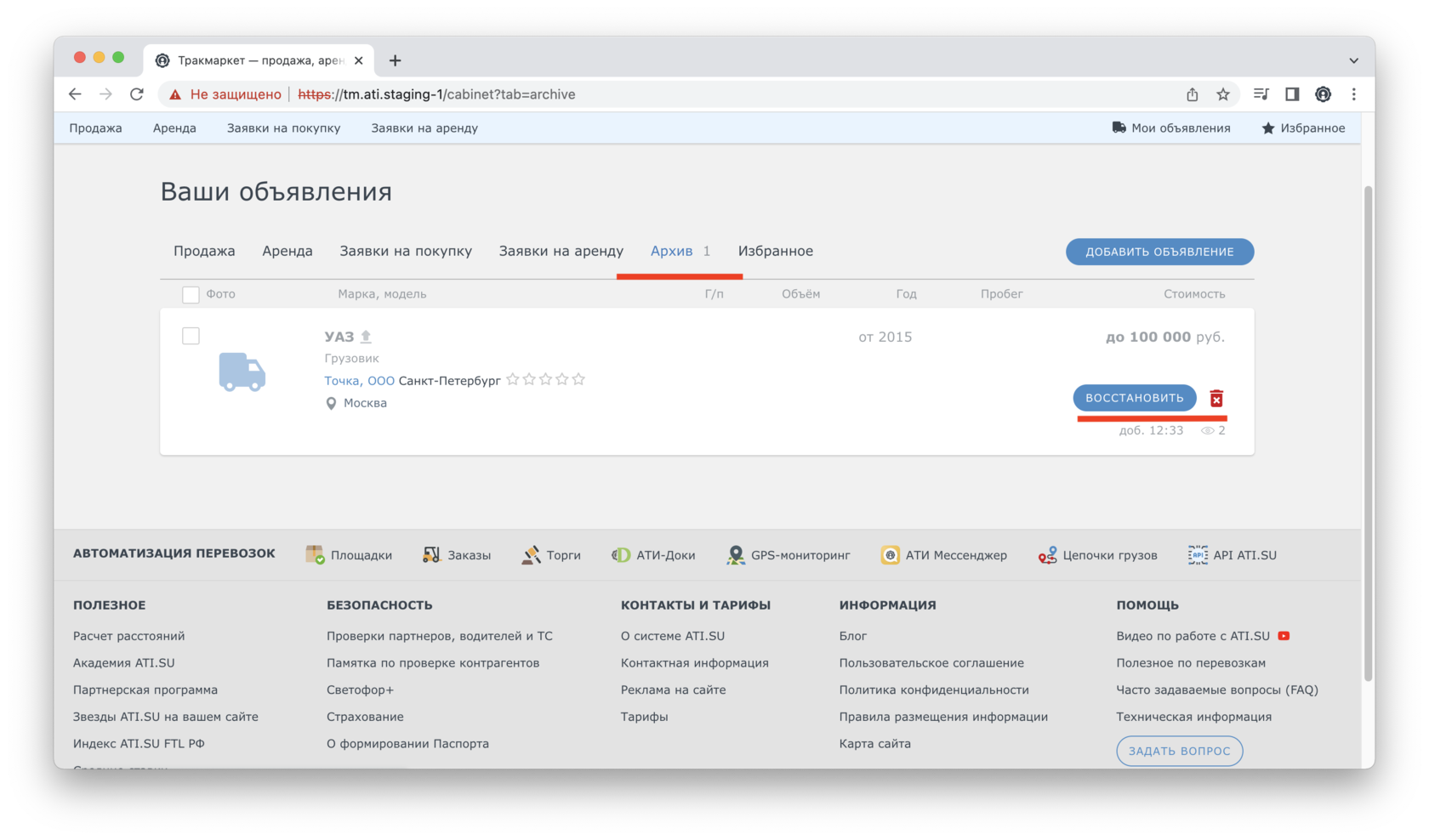Open Торги footer icon link
Viewport: 1429px width, 840px height.
tap(551, 555)
